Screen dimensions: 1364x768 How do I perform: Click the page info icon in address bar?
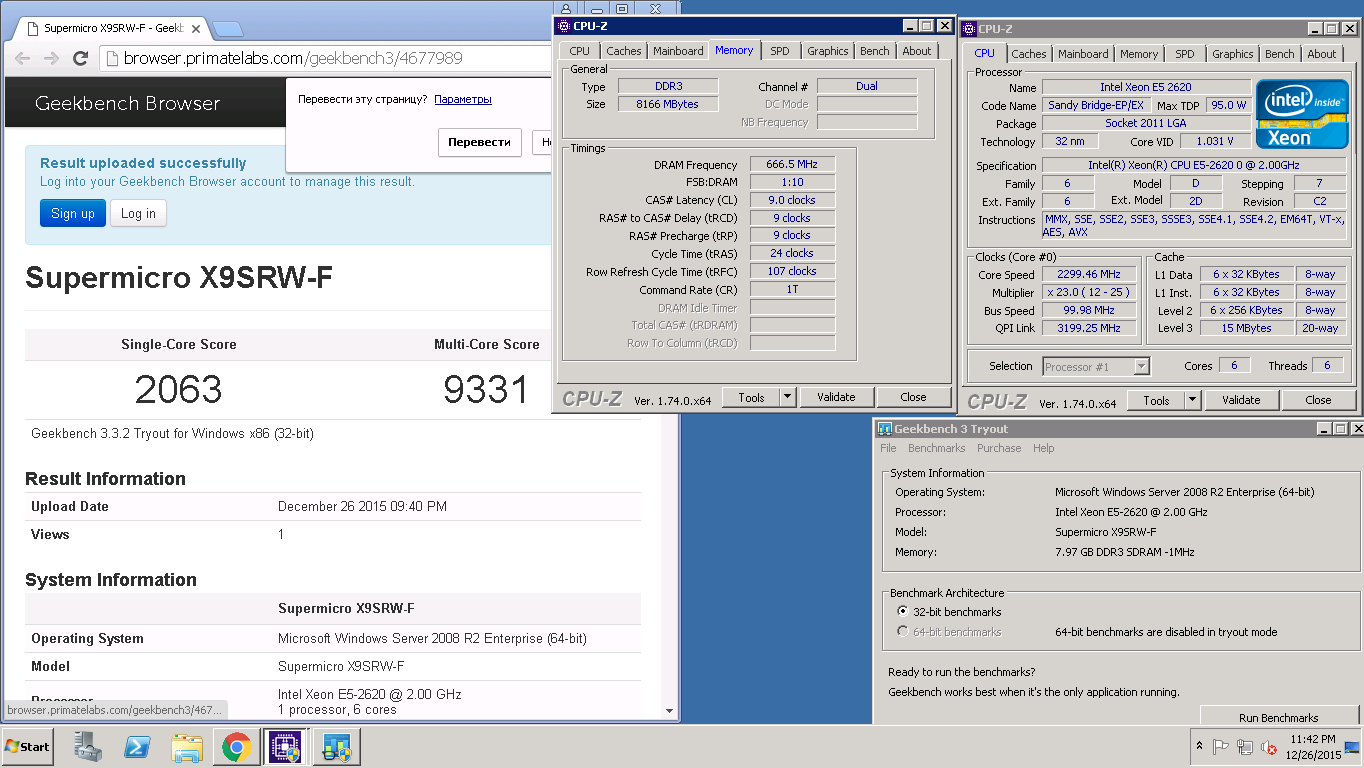point(112,59)
